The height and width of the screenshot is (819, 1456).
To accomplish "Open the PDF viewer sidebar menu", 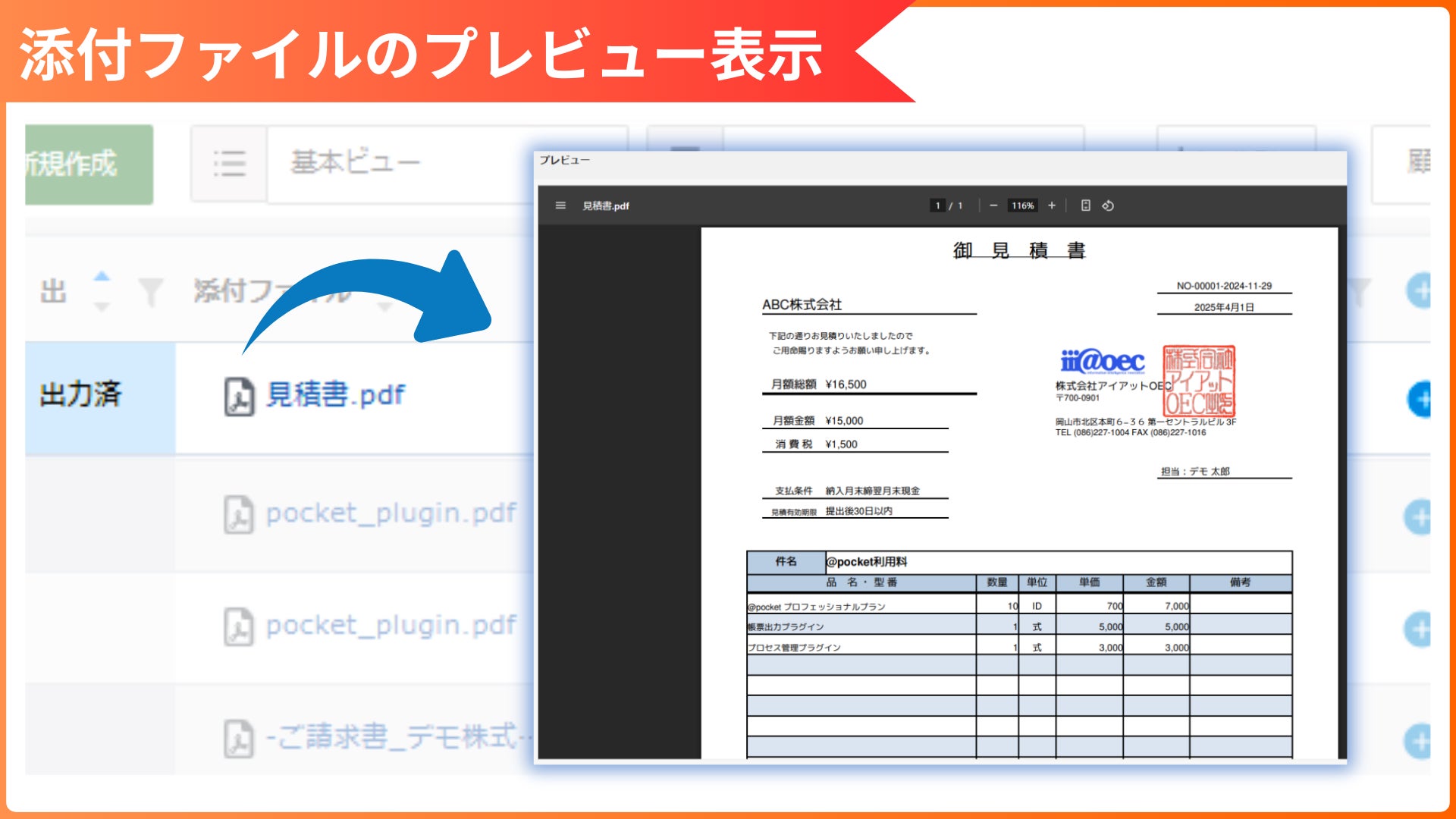I will coord(560,206).
